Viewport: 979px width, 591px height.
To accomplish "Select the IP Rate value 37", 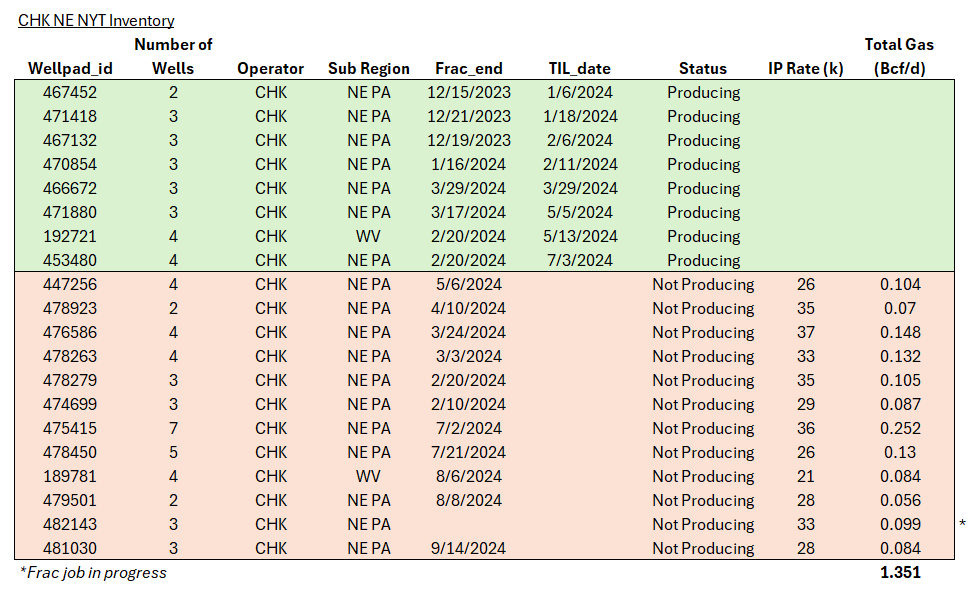I will pyautogui.click(x=806, y=332).
